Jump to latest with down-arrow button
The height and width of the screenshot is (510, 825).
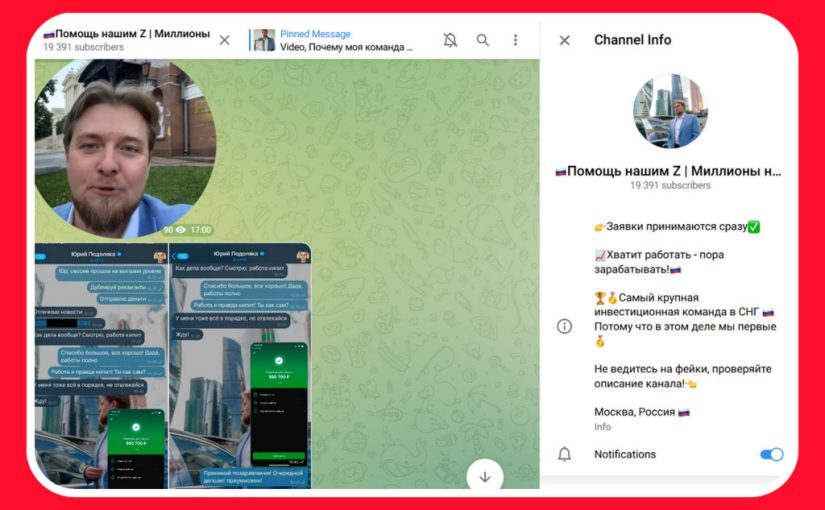(485, 476)
